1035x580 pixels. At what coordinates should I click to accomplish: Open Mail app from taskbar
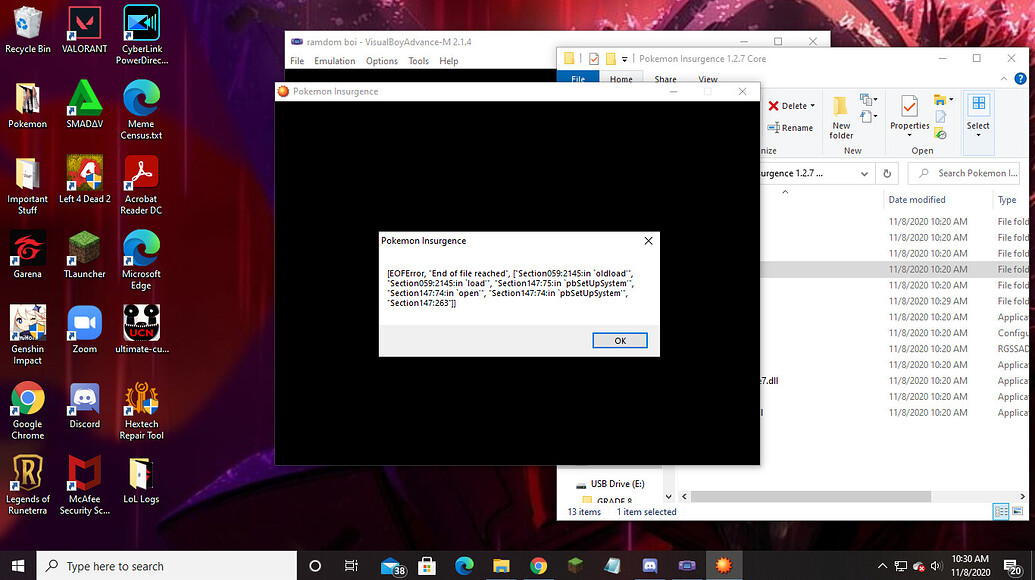pos(391,566)
